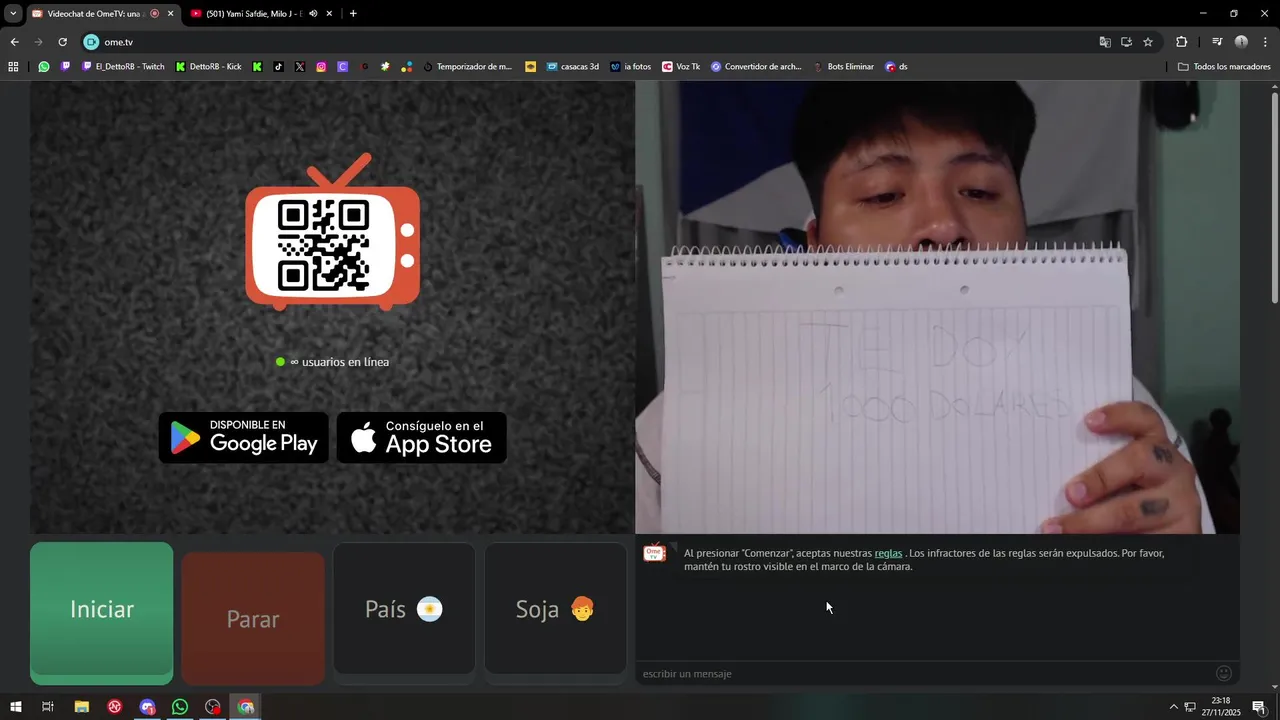Open ia fotos bookmark
This screenshot has width=1280, height=720.
point(631,67)
